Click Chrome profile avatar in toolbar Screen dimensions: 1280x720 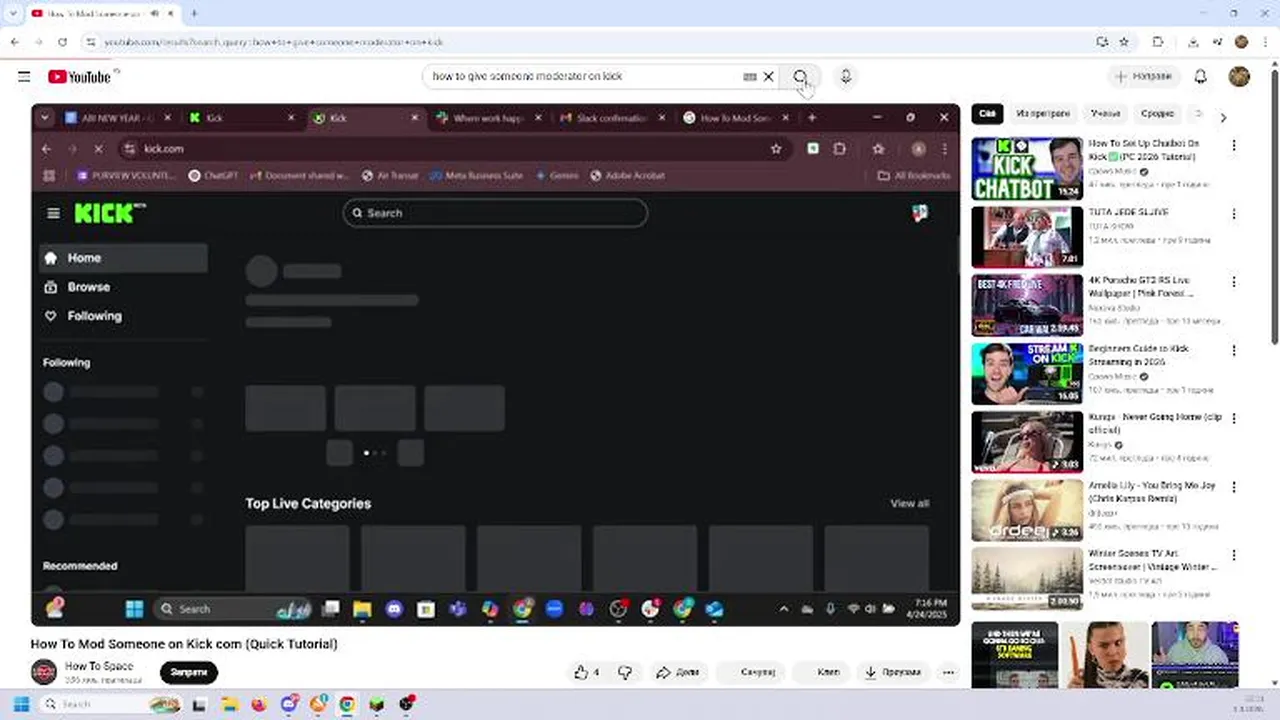[x=1242, y=42]
